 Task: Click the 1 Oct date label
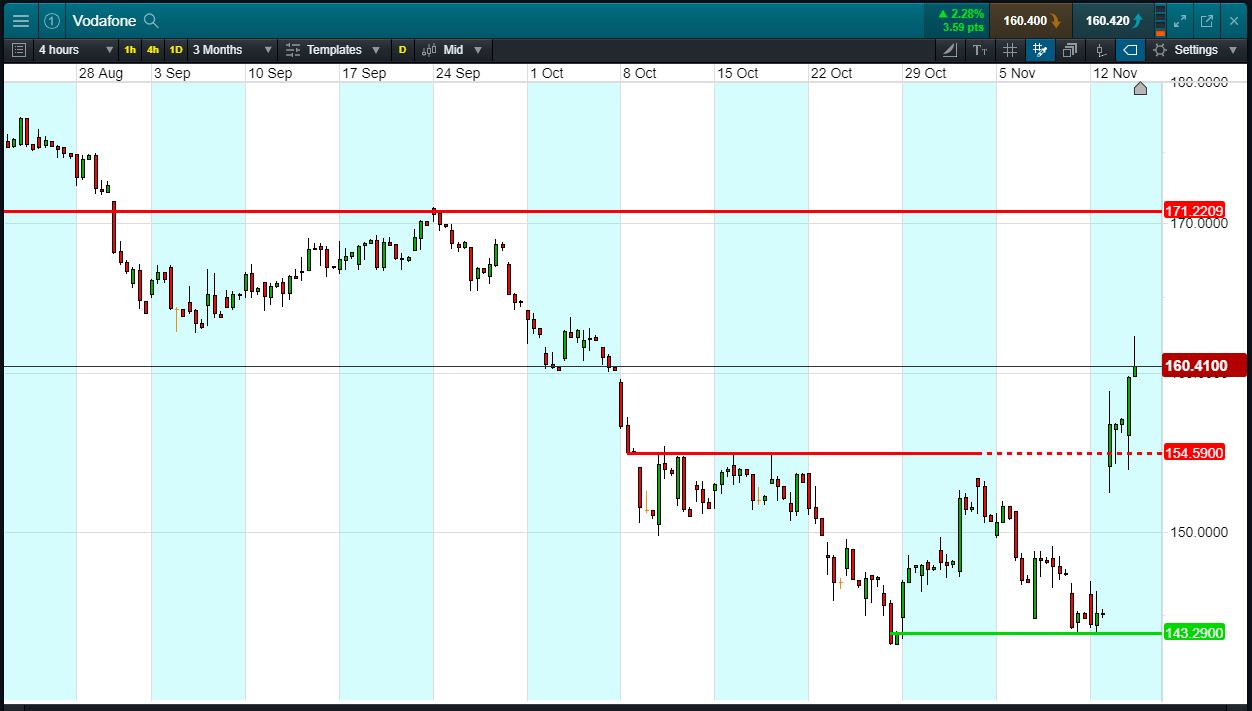tap(547, 73)
